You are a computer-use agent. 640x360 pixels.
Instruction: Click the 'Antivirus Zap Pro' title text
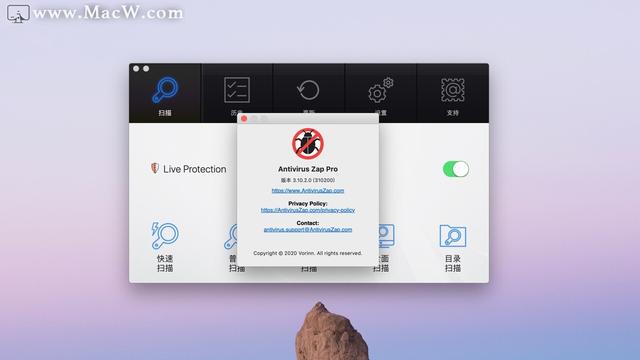point(308,169)
